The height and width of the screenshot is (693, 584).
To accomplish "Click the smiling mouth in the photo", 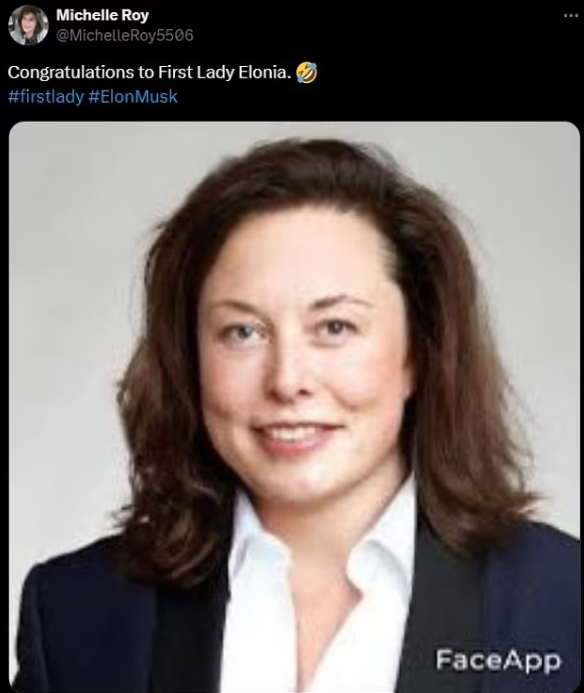I will coord(296,435).
